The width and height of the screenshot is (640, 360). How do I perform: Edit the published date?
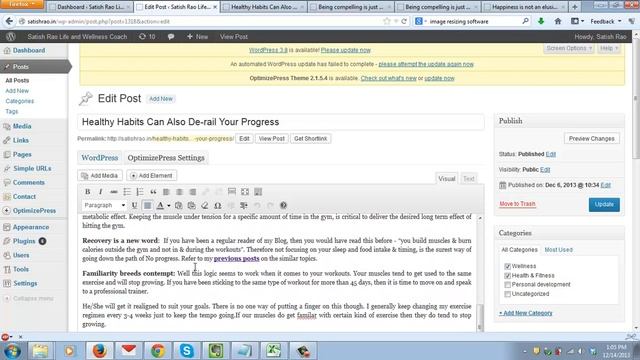pyautogui.click(x=606, y=185)
